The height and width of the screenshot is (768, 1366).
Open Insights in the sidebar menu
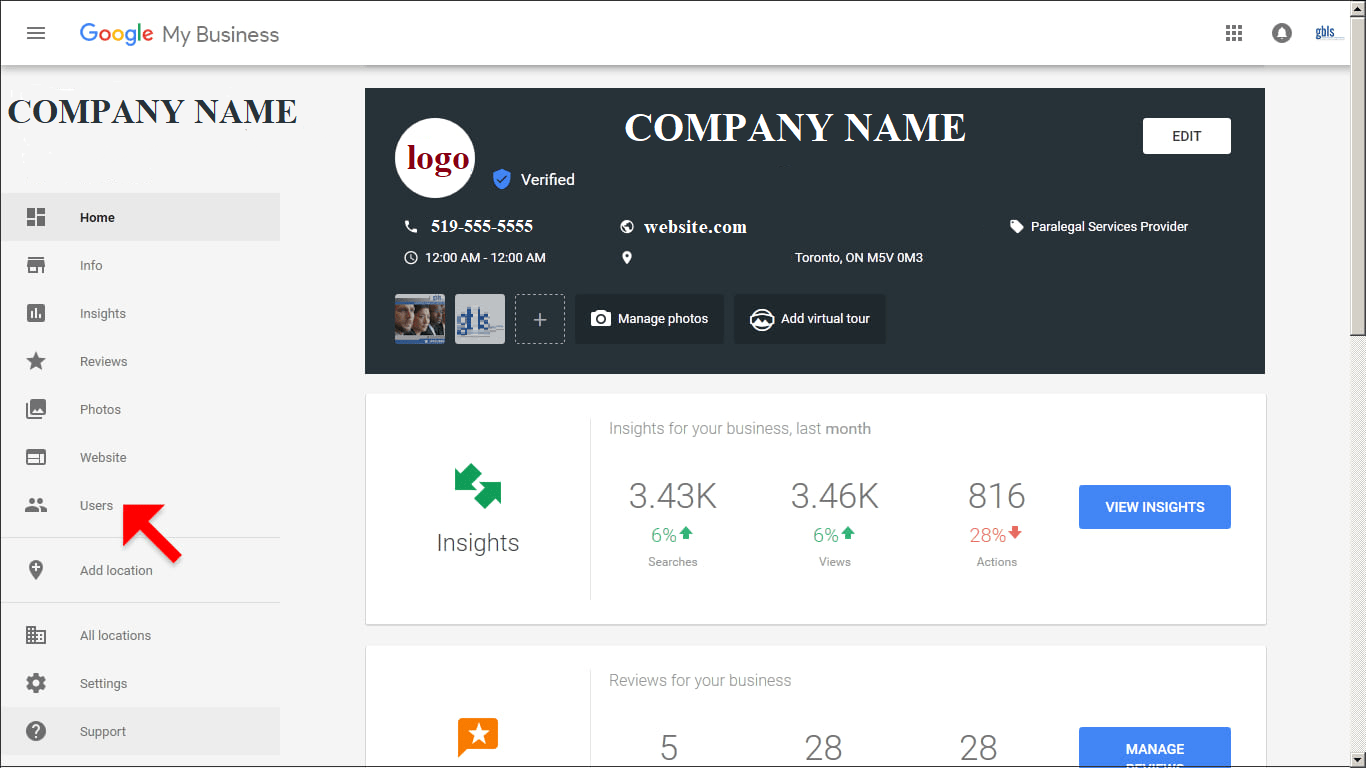[140, 313]
